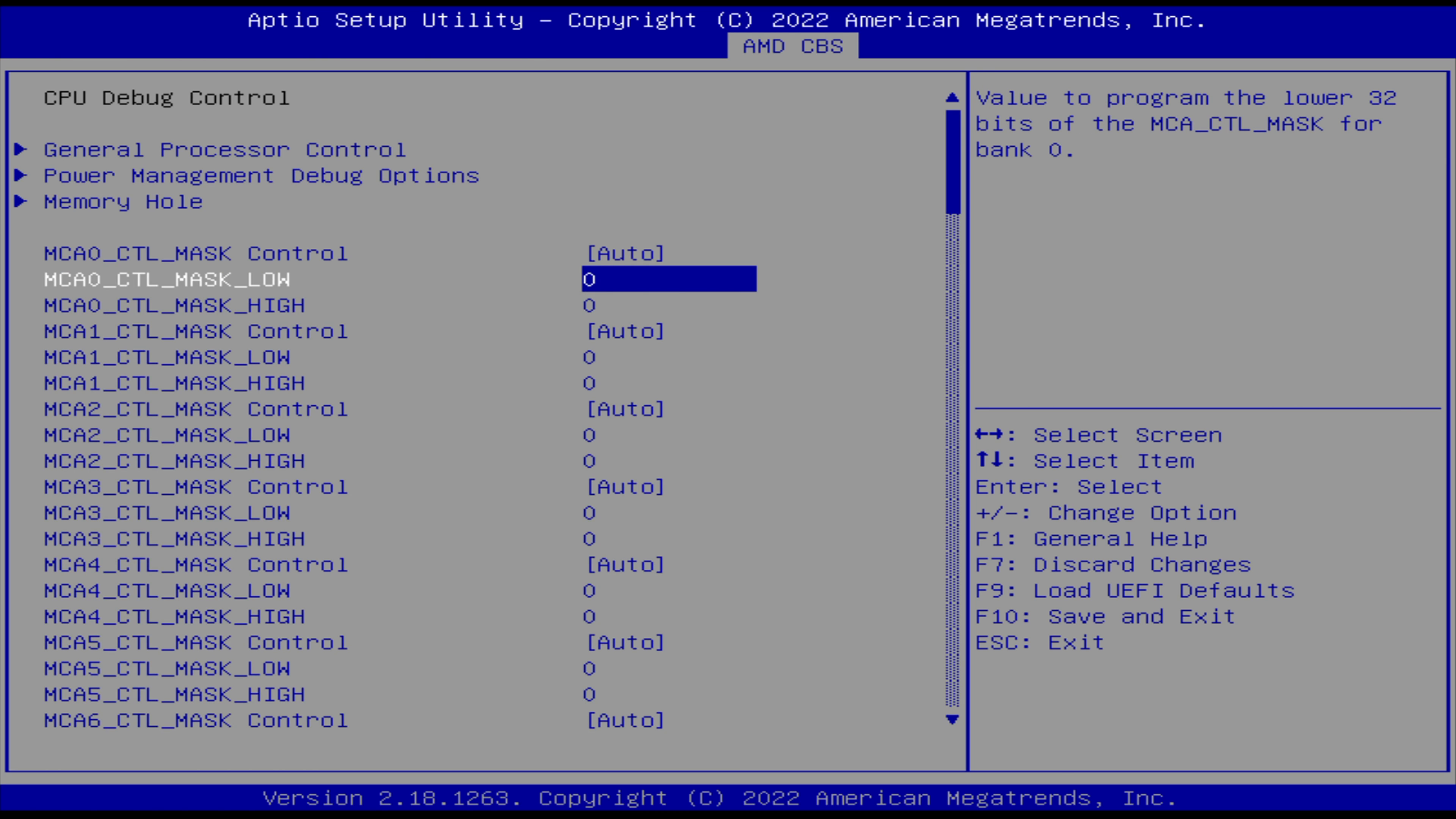Screen dimensions: 1456x819
Task: Select the AMD CBS tab
Action: 792,46
